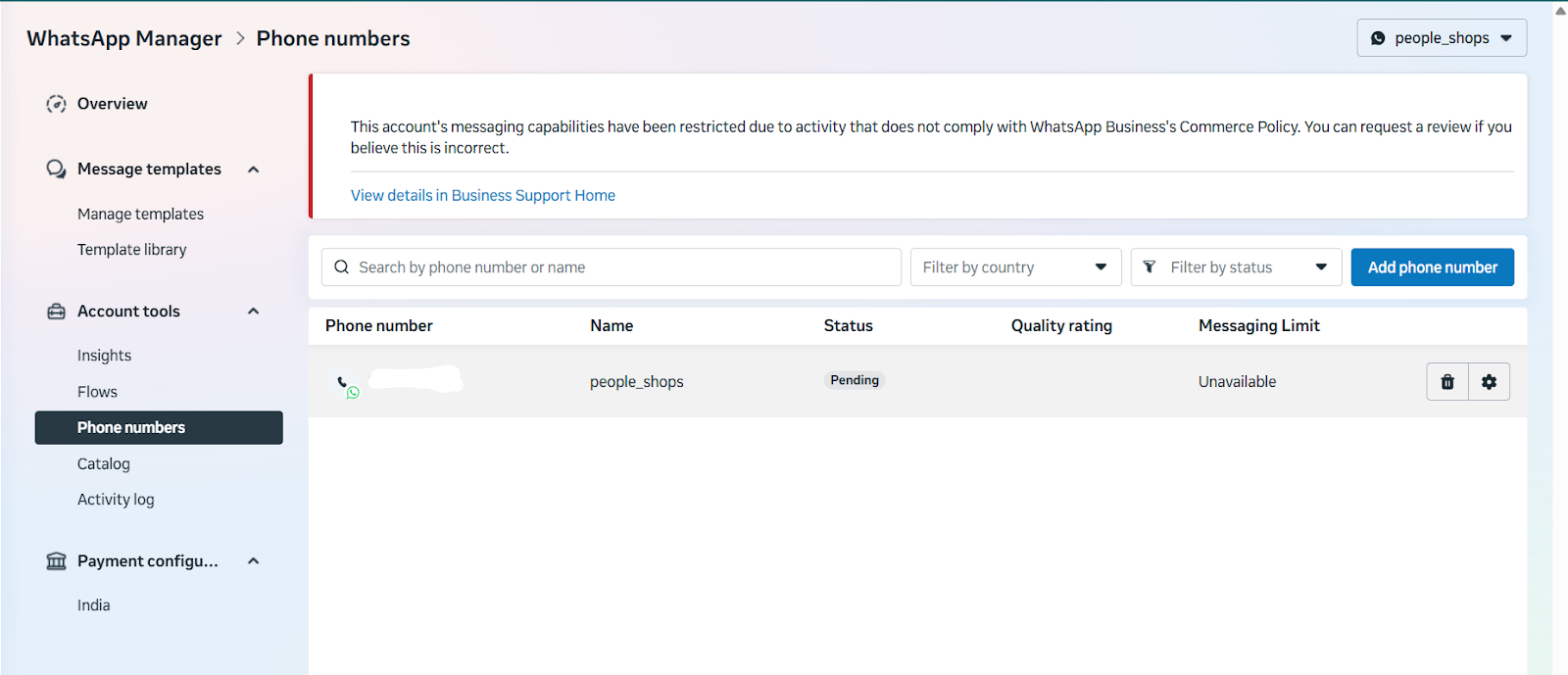Click the search magnifier icon

click(341, 267)
